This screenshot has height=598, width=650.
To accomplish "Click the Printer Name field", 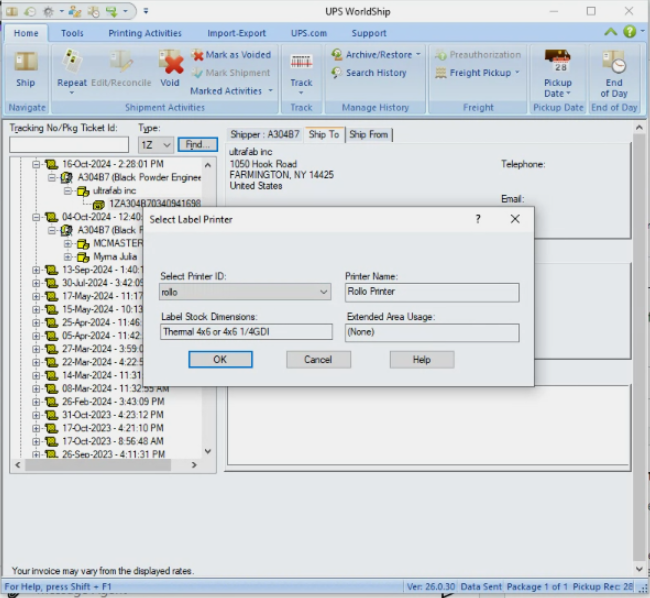I will pyautogui.click(x=432, y=292).
